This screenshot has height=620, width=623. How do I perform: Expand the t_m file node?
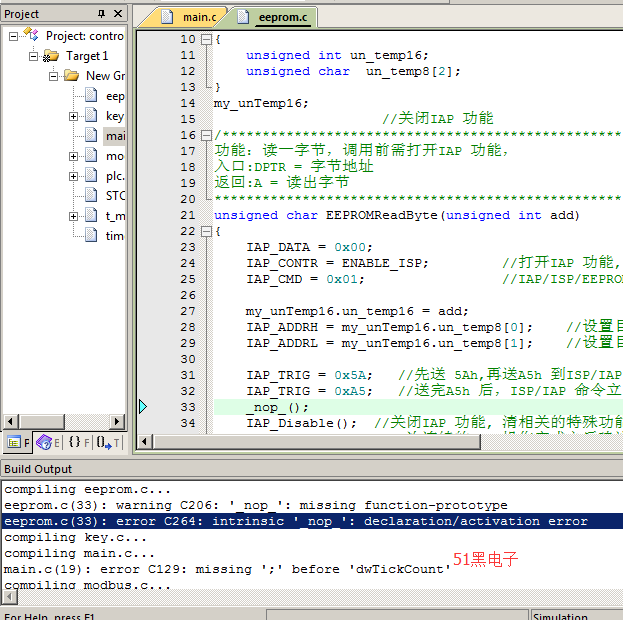tap(73, 216)
